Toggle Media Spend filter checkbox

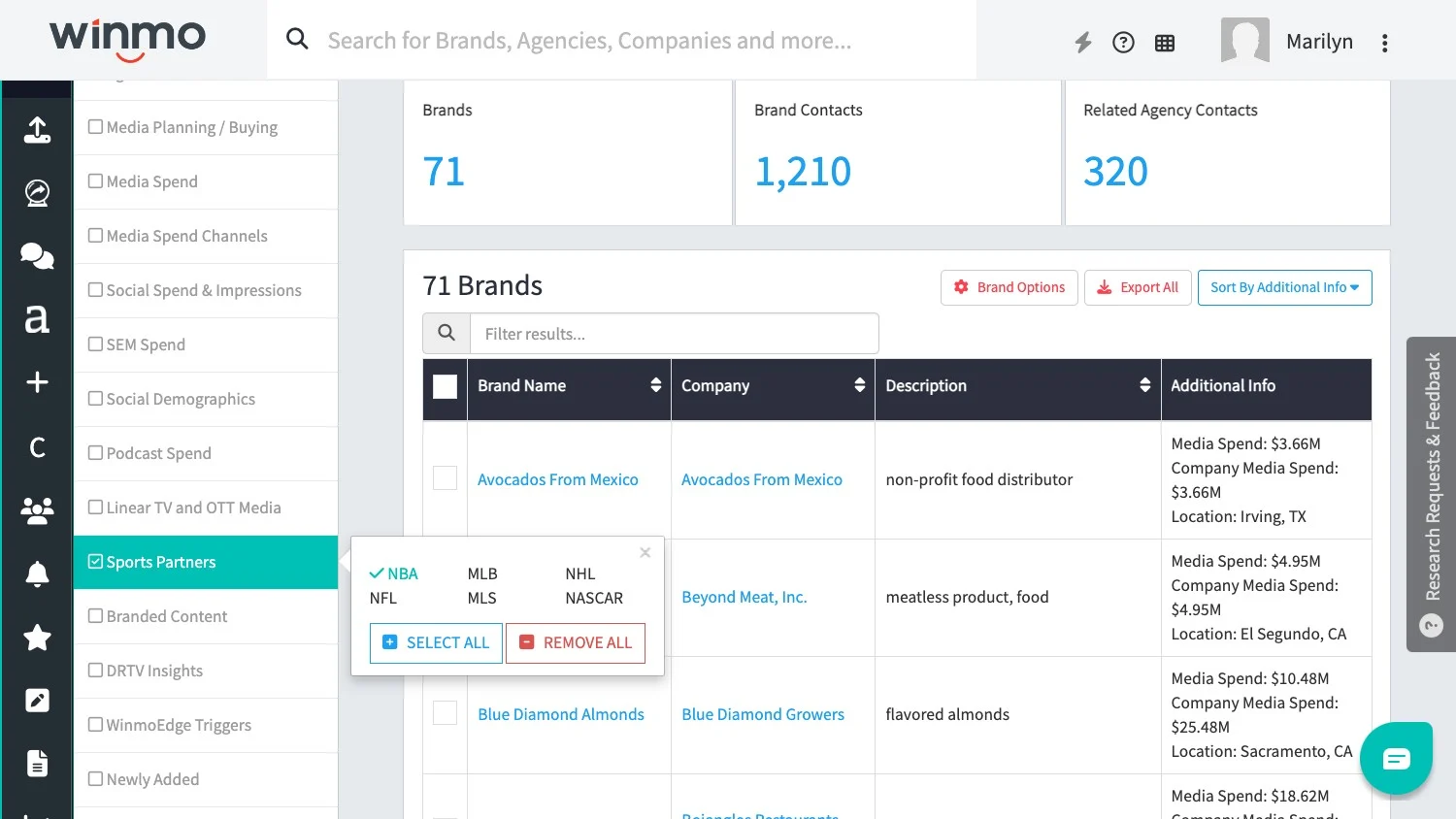(x=95, y=180)
